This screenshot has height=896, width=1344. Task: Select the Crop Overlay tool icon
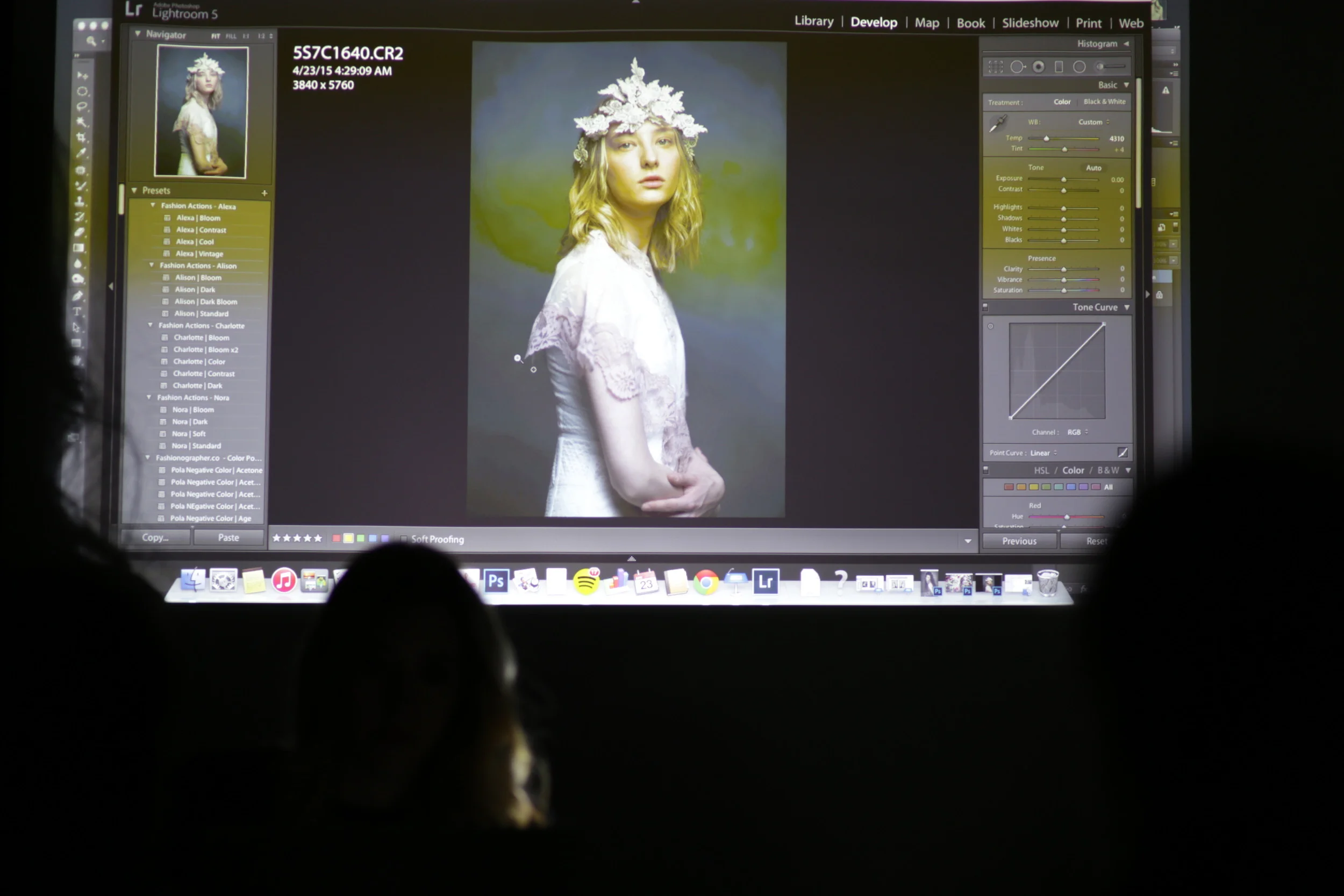tap(996, 67)
